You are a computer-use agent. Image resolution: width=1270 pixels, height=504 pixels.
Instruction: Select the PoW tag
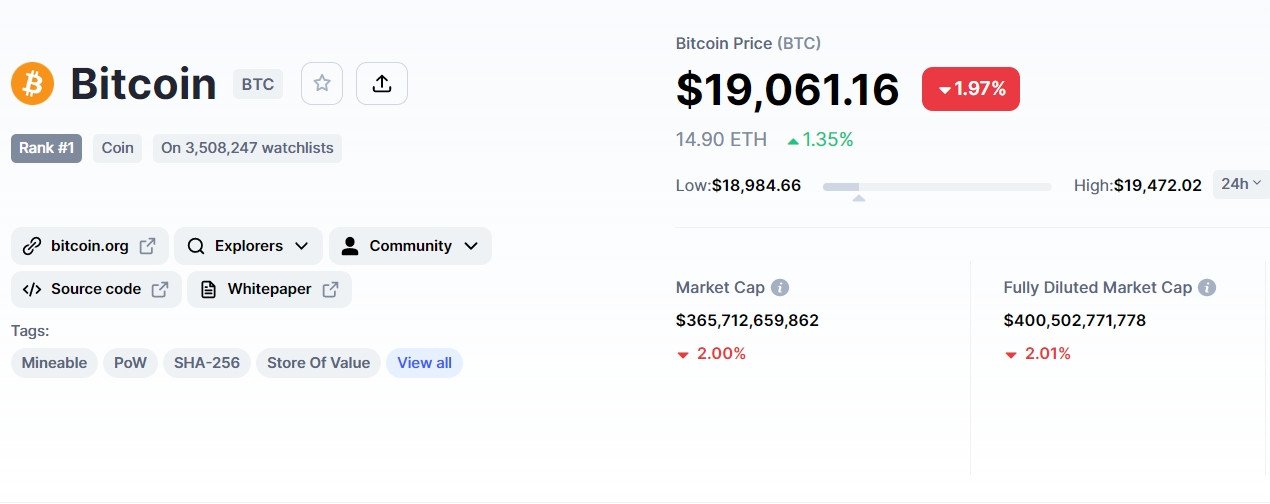click(x=130, y=363)
